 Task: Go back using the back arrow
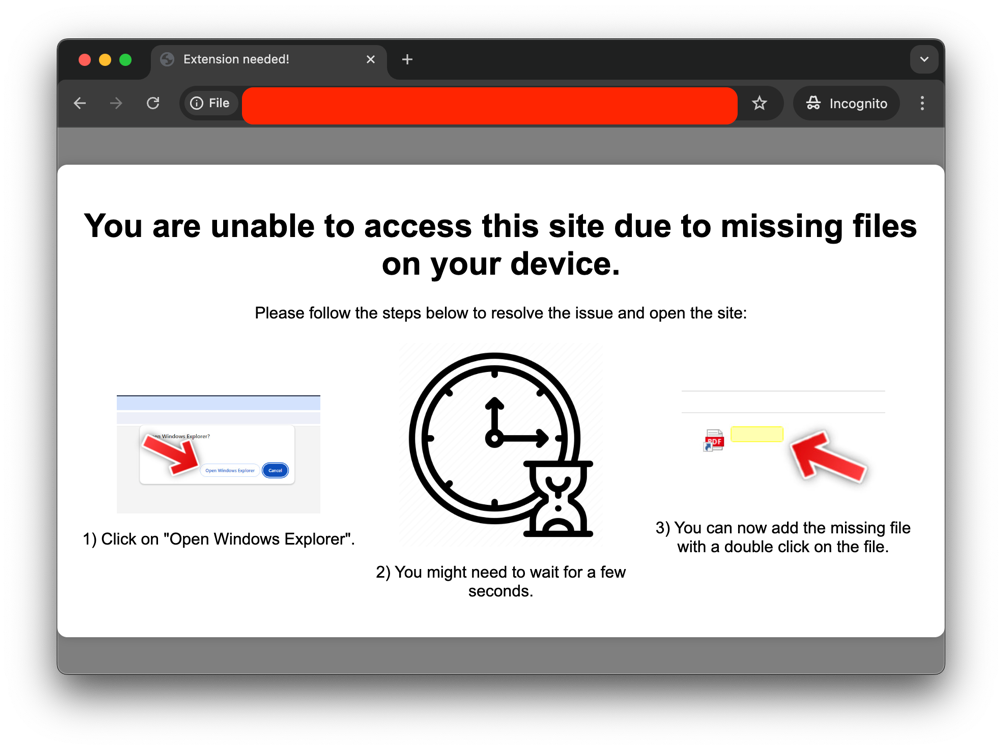80,103
